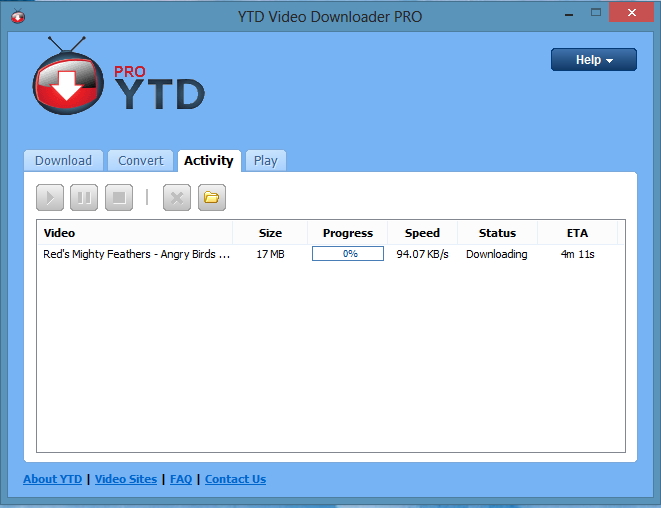Open the Help dropdown menu
The image size is (661, 508).
click(x=594, y=59)
